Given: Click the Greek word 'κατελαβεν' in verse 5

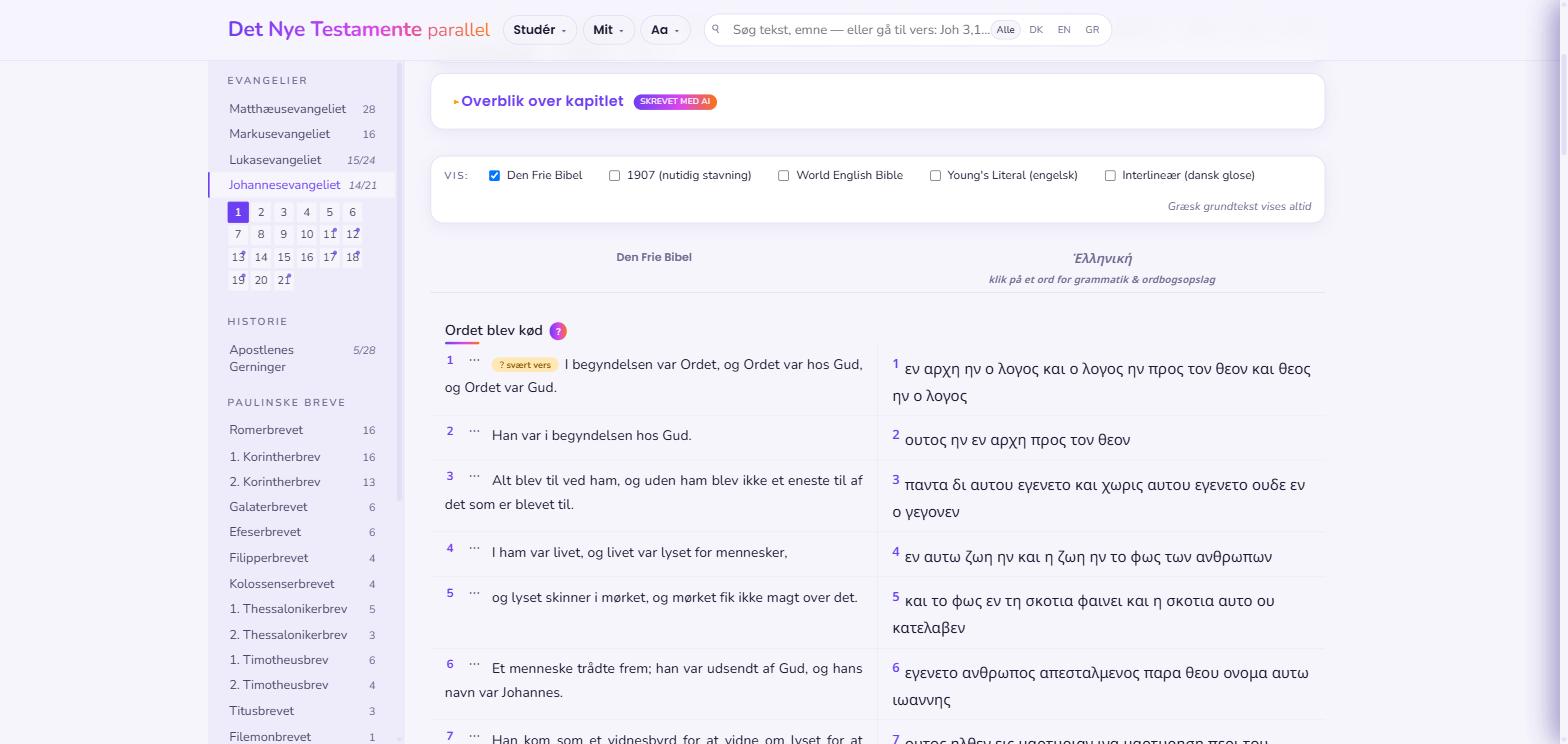Looking at the screenshot, I should tap(929, 628).
